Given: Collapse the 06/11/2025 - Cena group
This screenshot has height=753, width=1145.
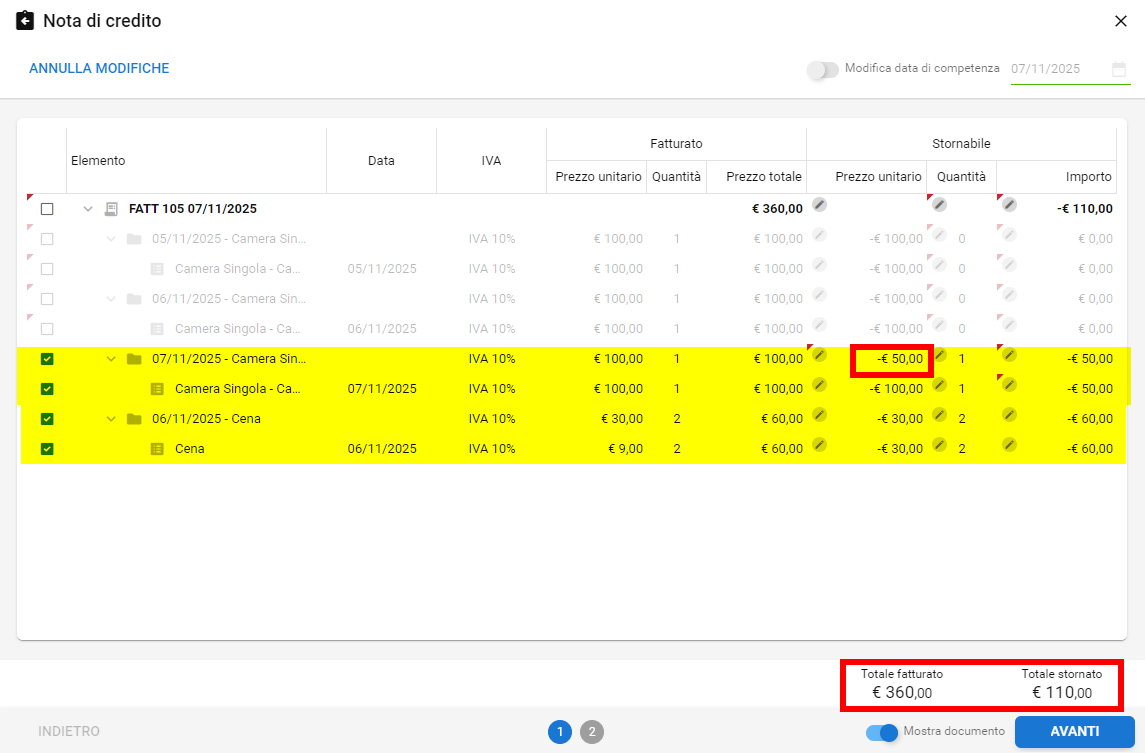Looking at the screenshot, I should [111, 419].
